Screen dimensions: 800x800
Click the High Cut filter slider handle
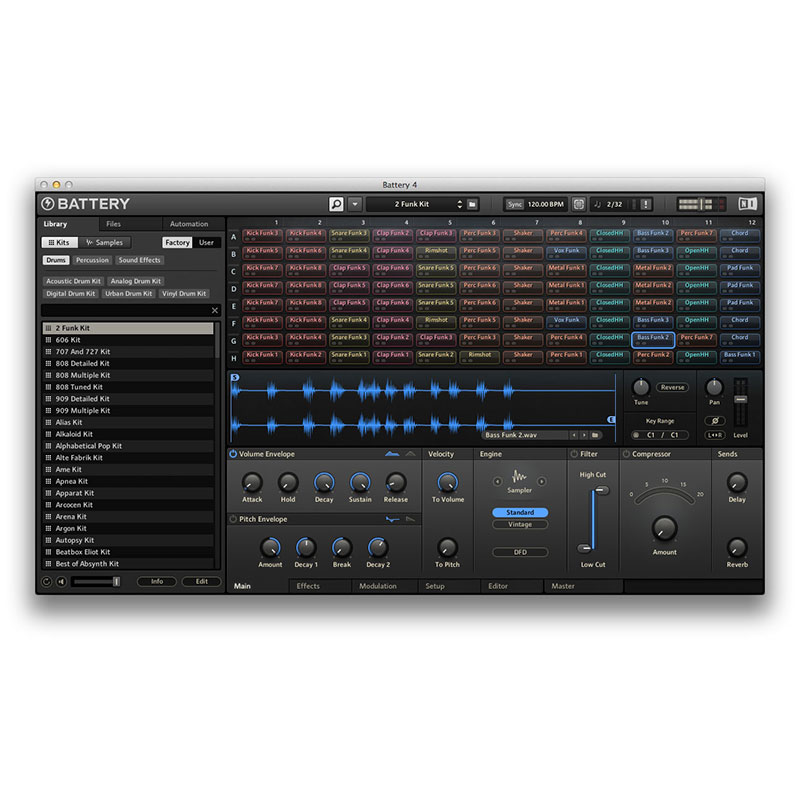pos(601,490)
